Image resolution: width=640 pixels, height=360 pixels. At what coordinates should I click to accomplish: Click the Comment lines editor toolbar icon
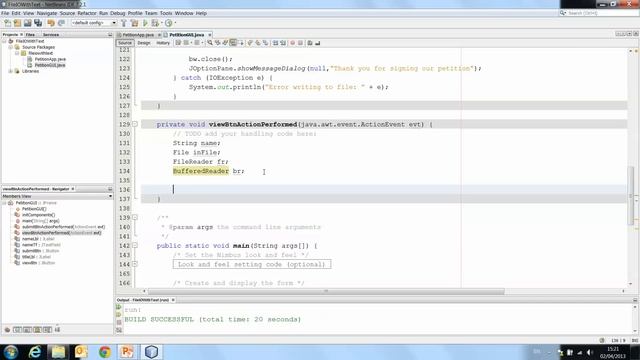[310, 43]
